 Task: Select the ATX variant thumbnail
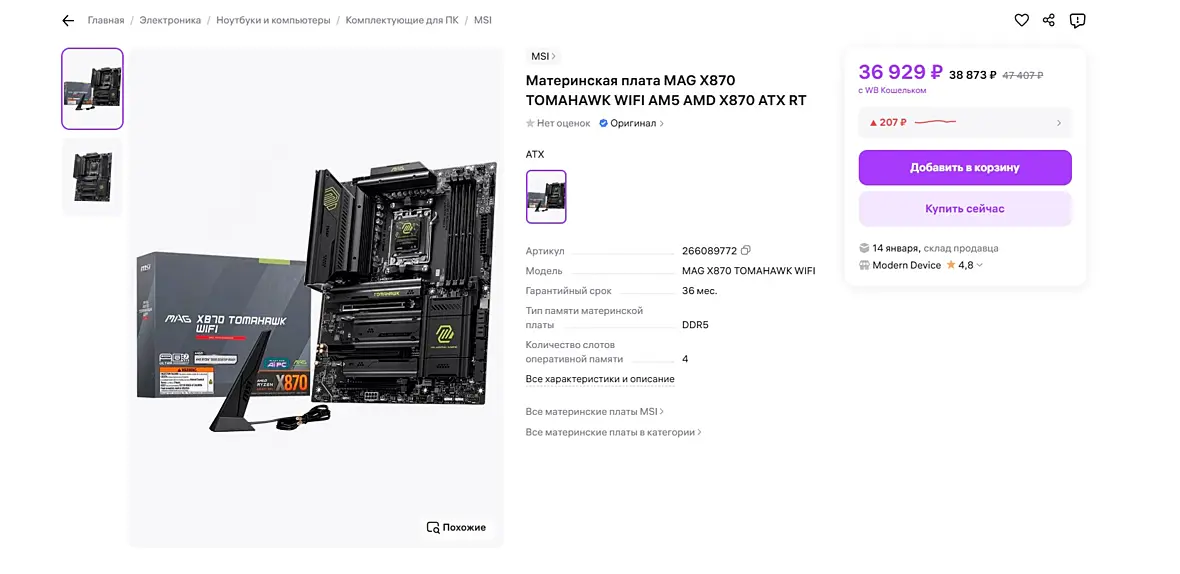pyautogui.click(x=546, y=197)
